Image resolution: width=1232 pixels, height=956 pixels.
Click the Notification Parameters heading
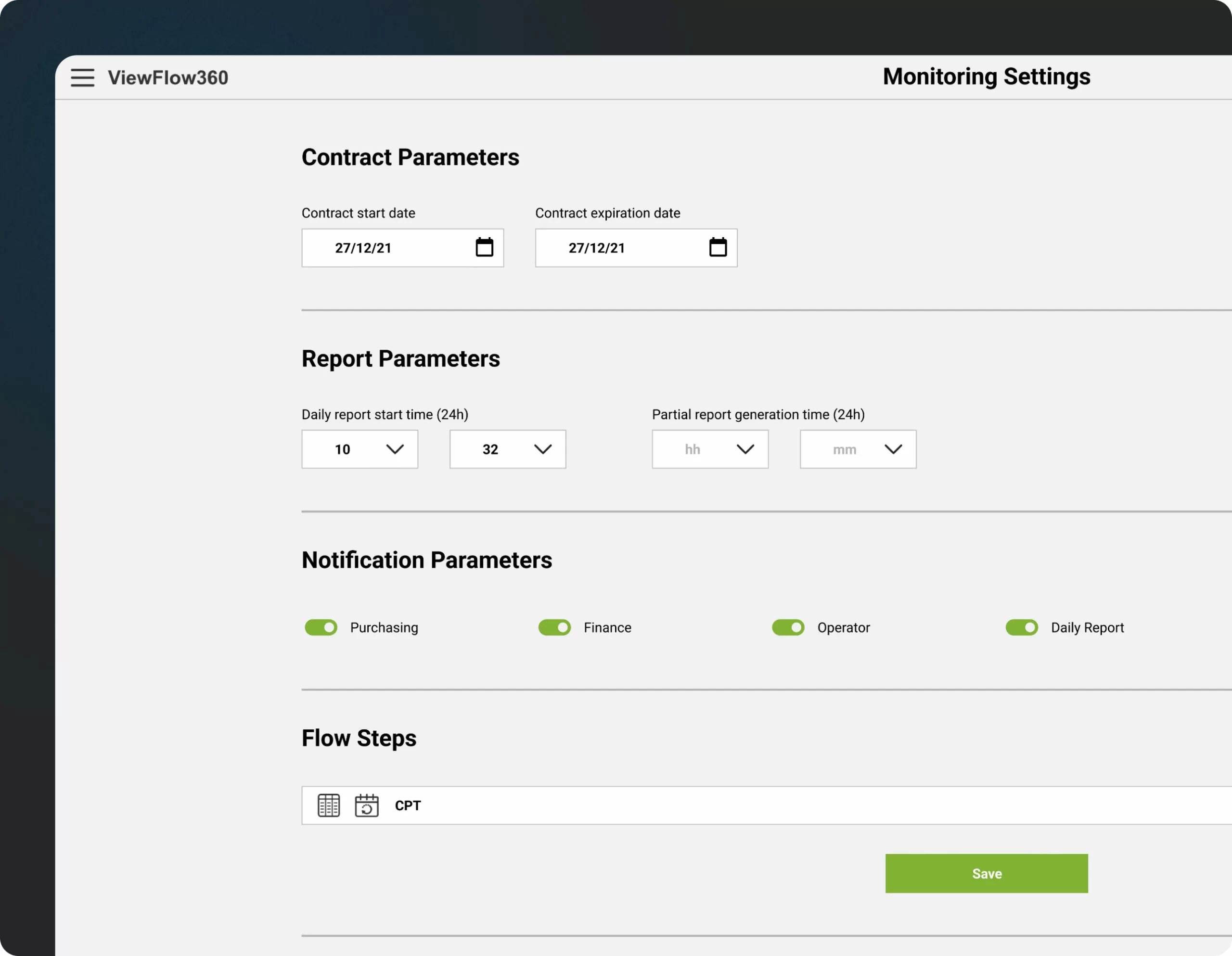[427, 560]
